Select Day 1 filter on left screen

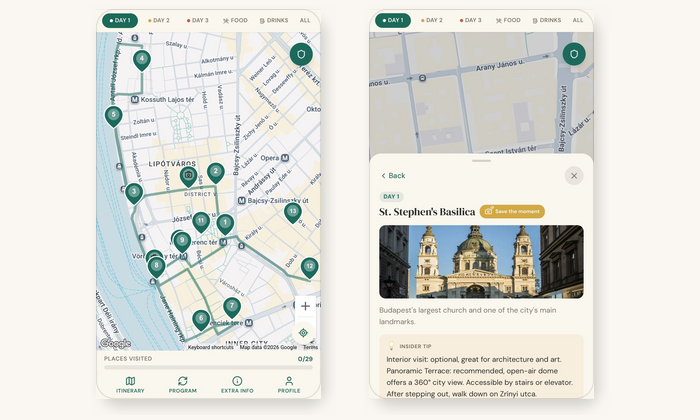(120, 21)
